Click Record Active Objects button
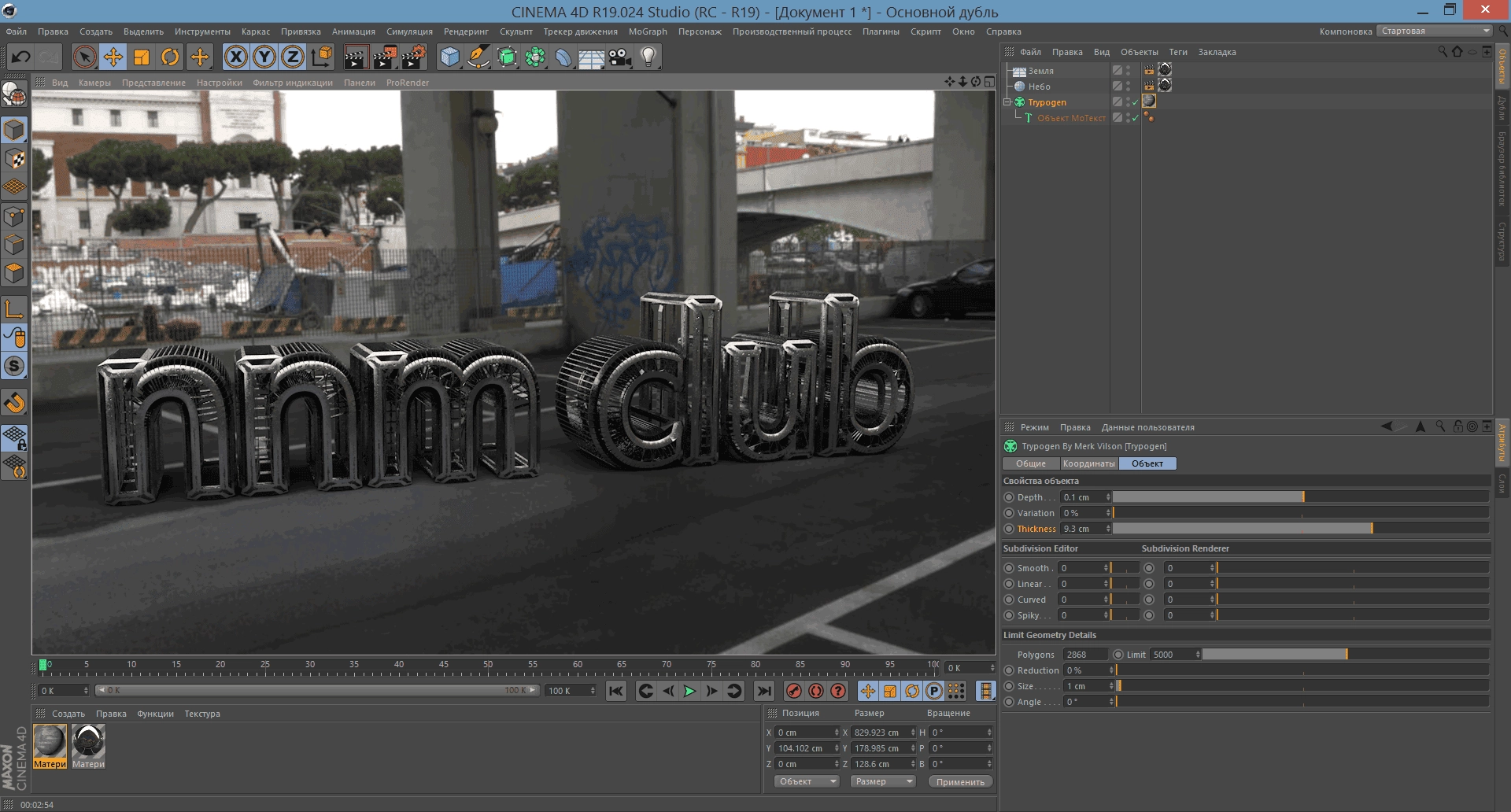Viewport: 1511px width, 812px height. (x=794, y=691)
